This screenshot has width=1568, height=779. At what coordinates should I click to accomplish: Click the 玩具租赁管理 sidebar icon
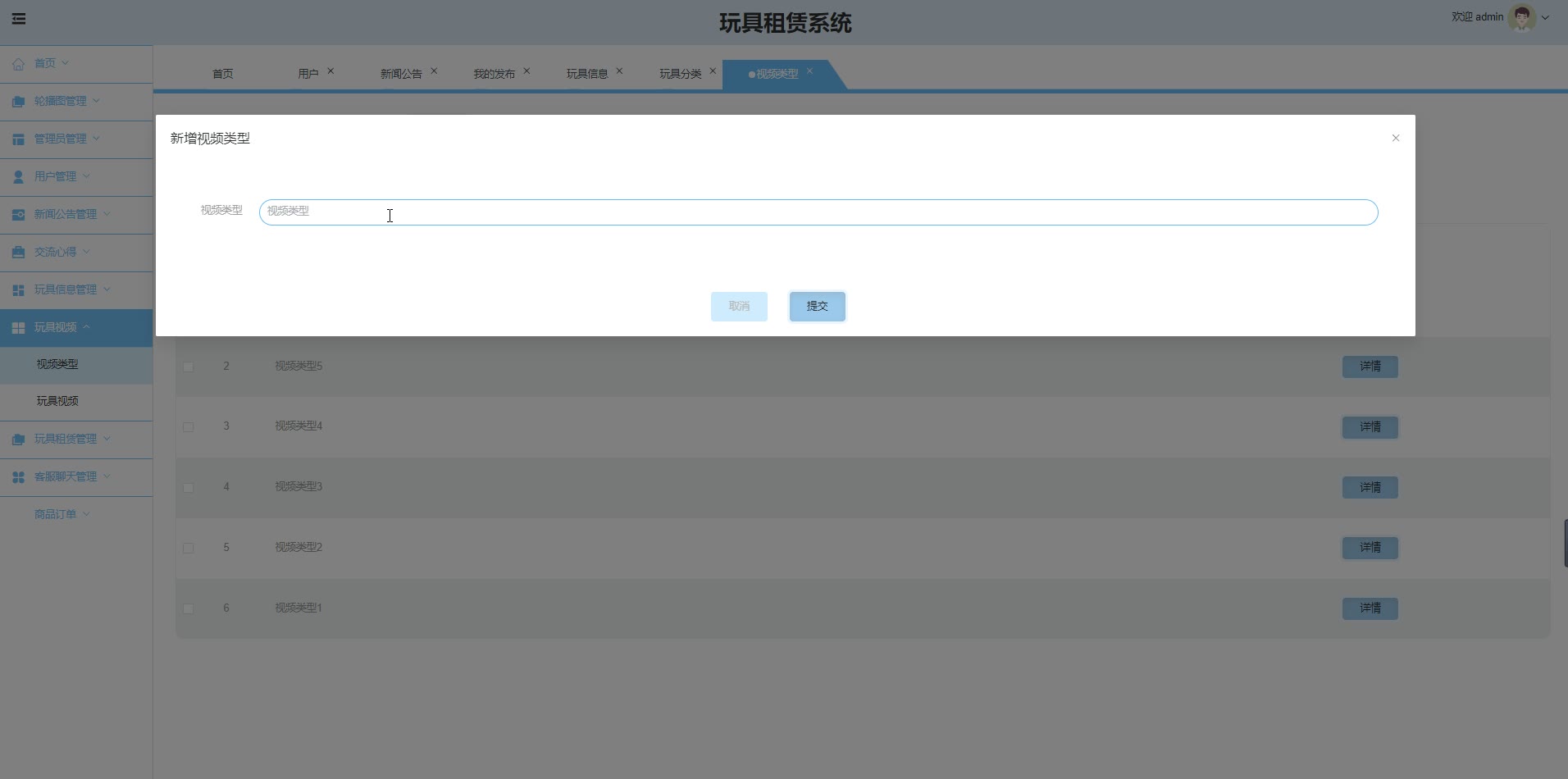[x=18, y=439]
